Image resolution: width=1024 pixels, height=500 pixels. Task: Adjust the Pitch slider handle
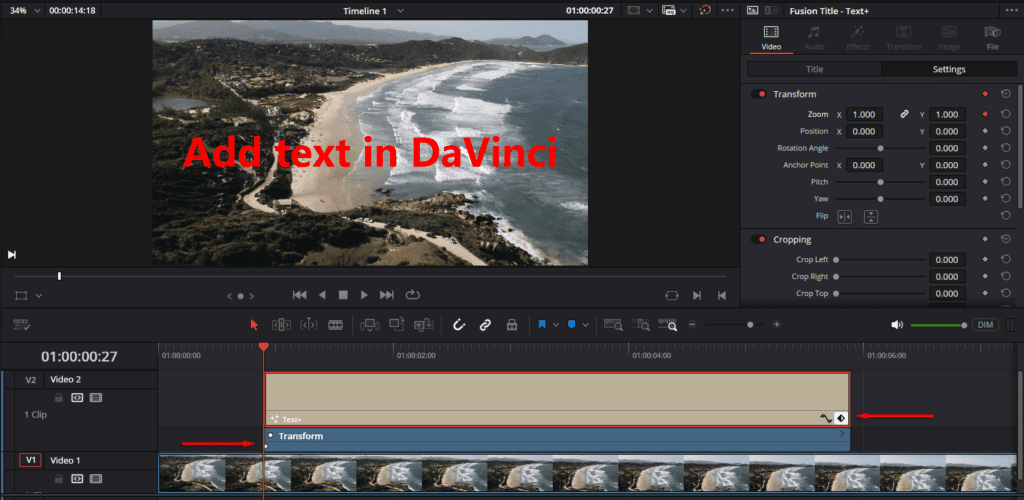coord(880,182)
